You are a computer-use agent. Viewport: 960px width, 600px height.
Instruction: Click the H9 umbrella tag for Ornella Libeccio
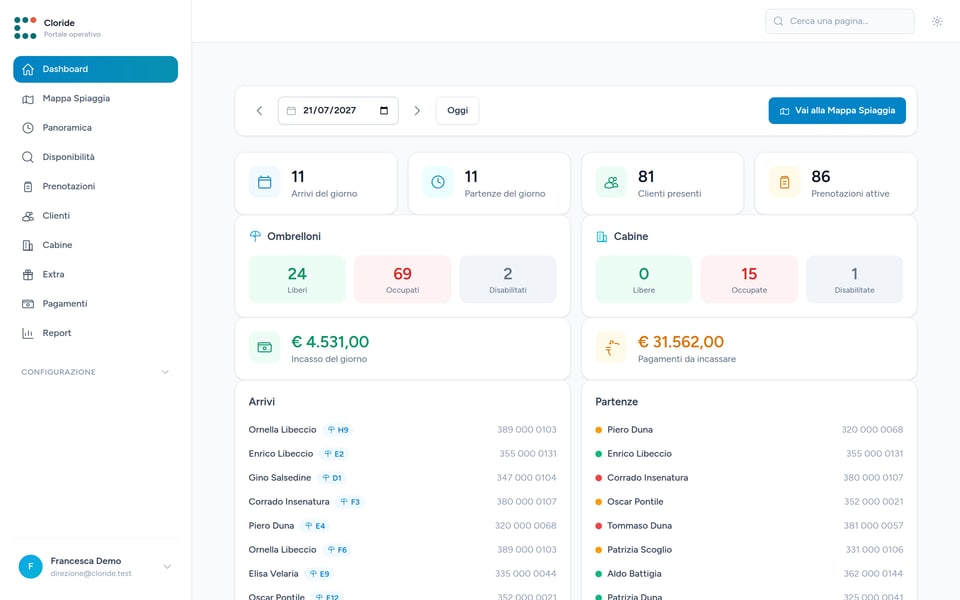[x=337, y=430]
